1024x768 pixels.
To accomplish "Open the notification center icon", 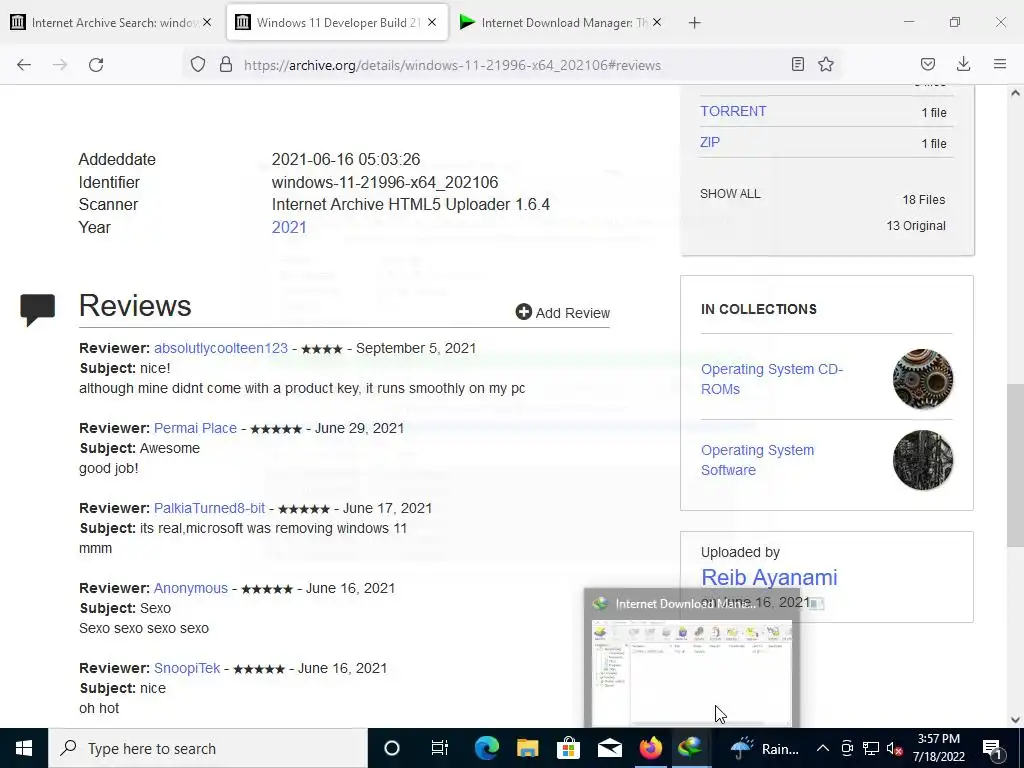I will tap(991, 748).
